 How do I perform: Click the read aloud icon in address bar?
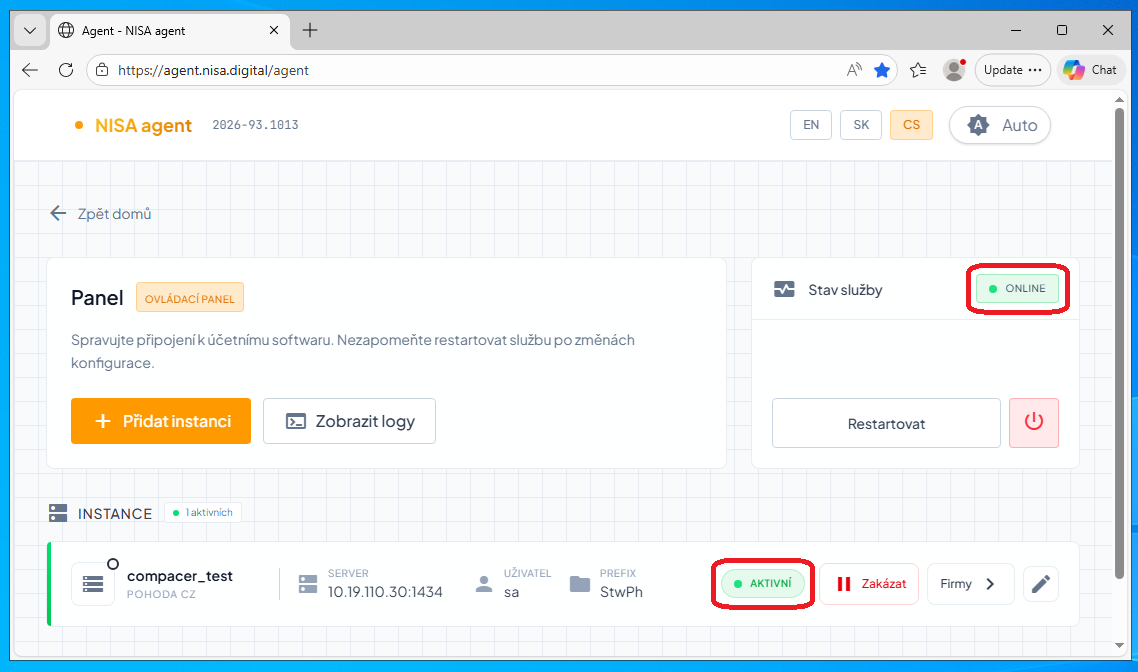click(x=854, y=70)
